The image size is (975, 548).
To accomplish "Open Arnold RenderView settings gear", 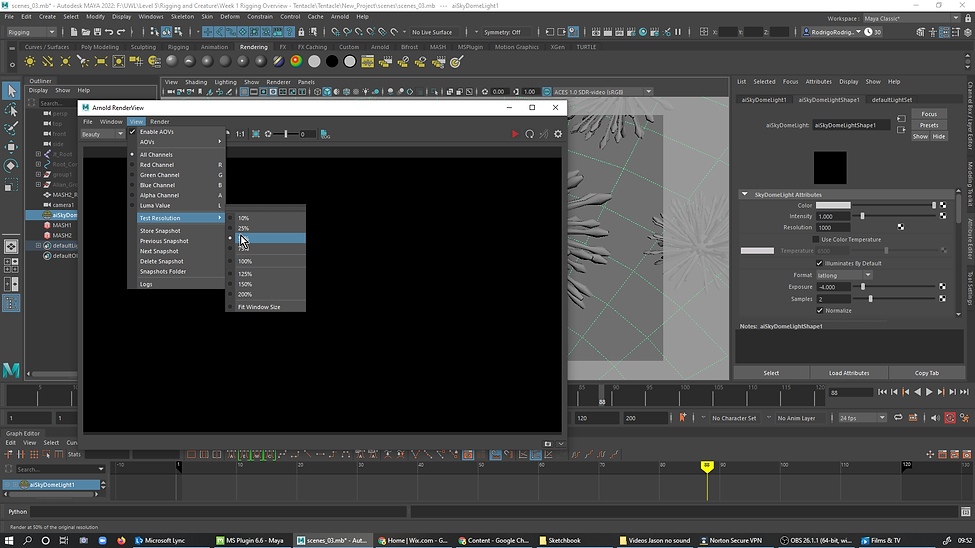I will point(558,134).
